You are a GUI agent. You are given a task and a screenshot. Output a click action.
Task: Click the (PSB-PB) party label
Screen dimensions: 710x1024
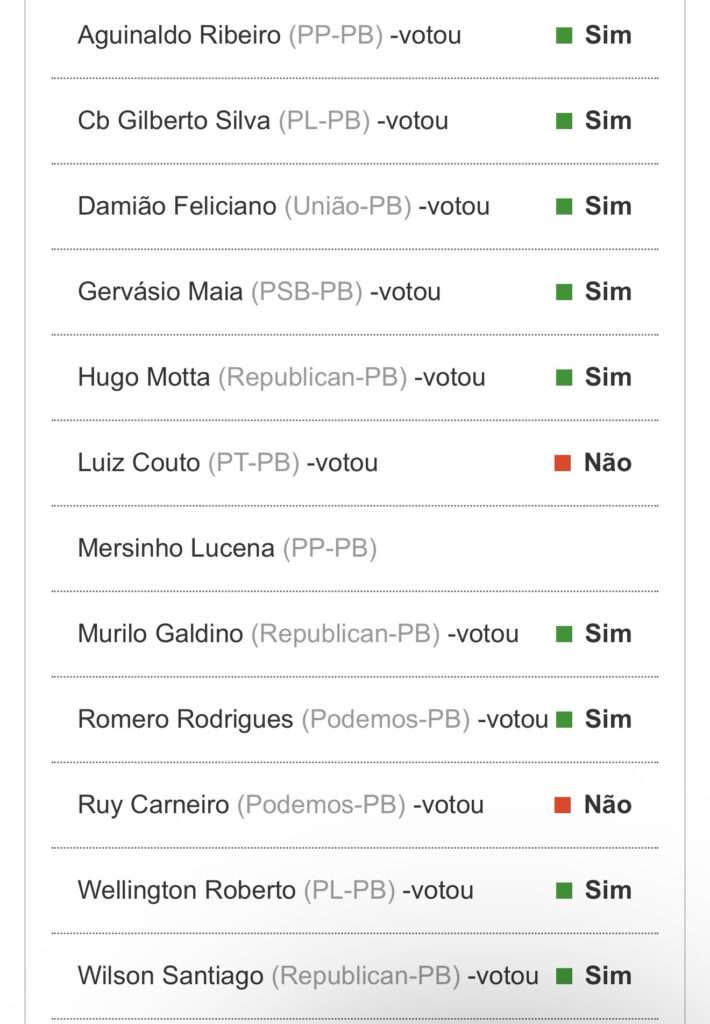click(x=306, y=292)
